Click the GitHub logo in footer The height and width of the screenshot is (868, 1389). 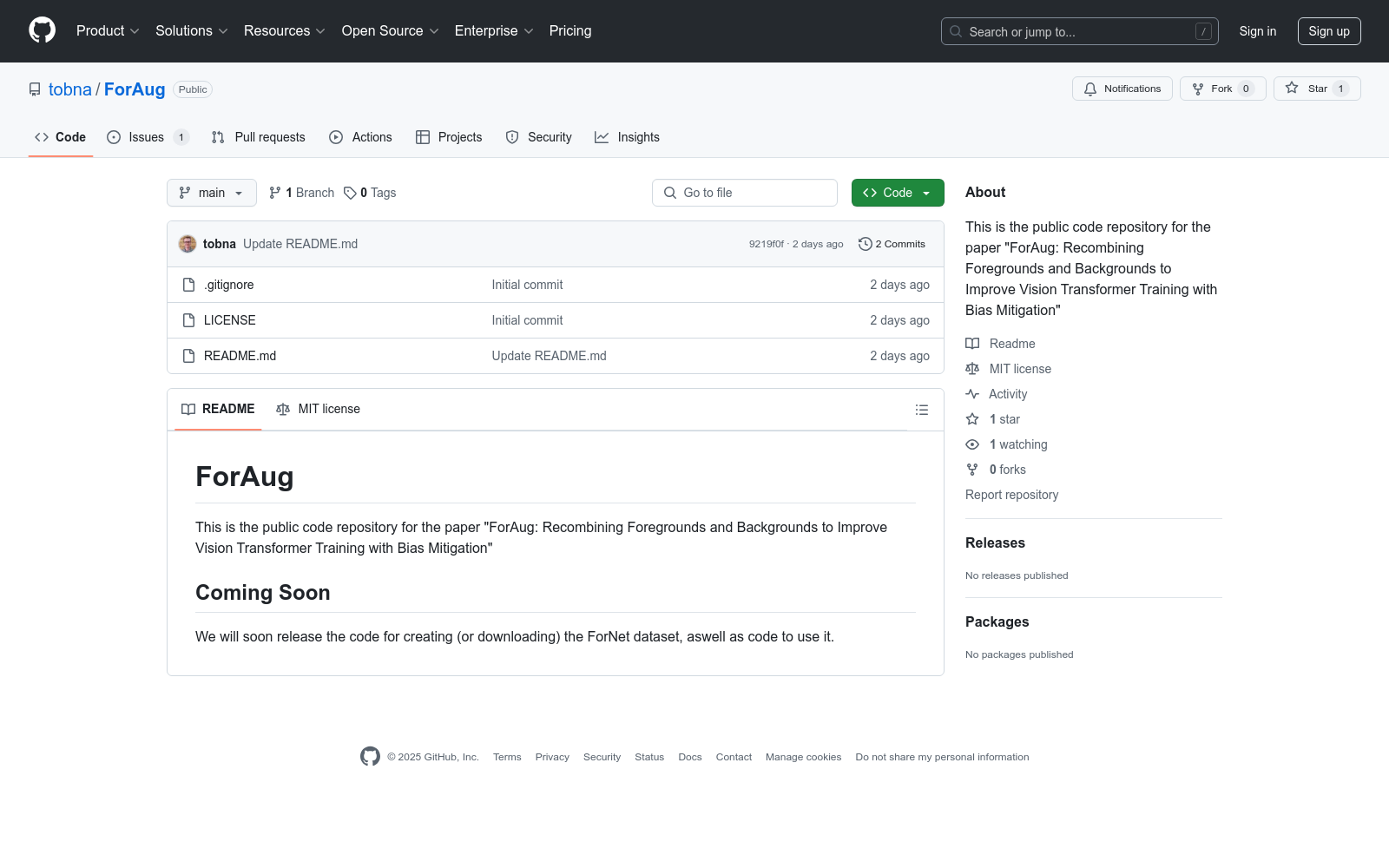click(370, 757)
